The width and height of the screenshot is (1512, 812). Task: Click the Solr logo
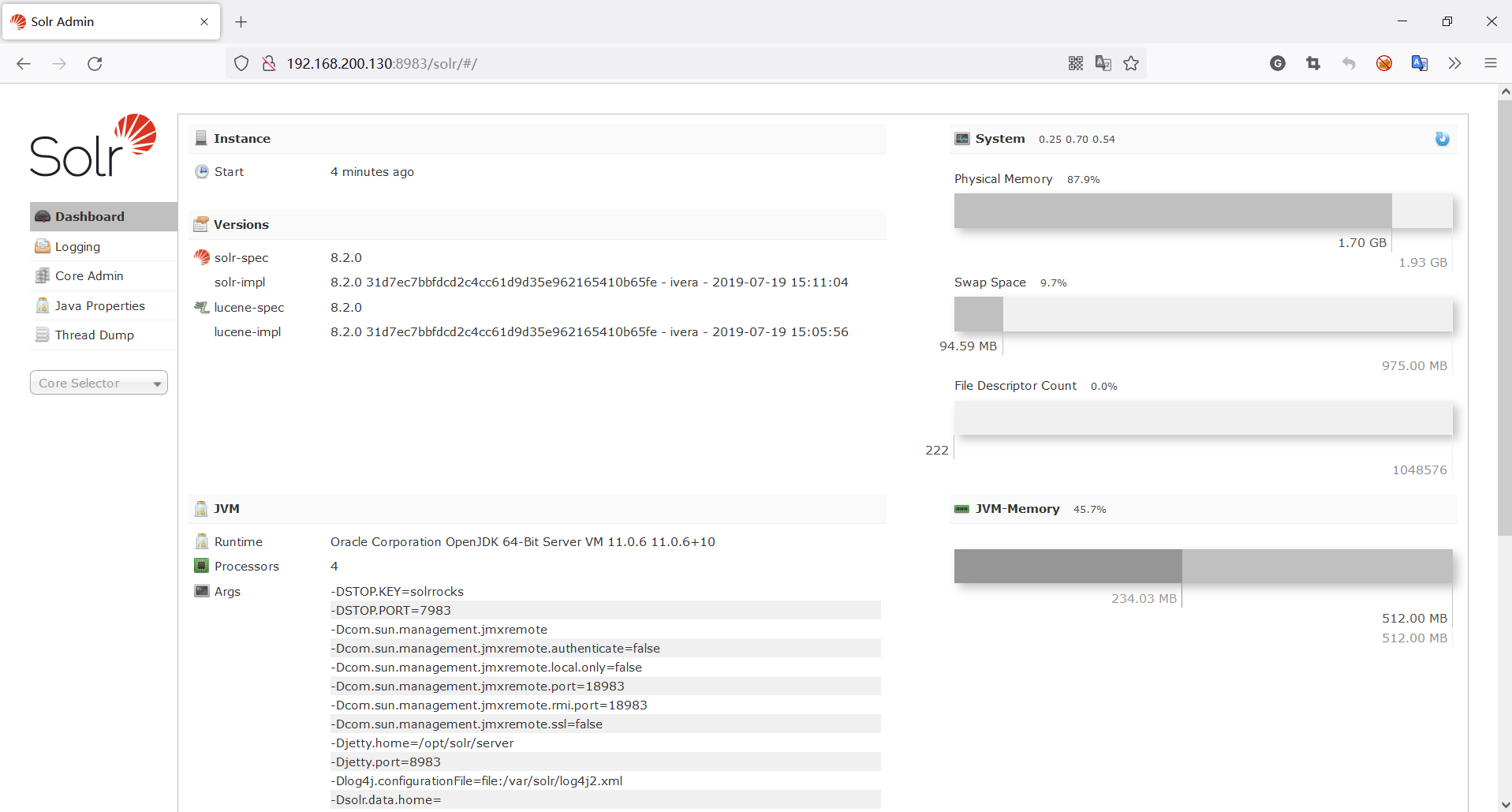tap(93, 146)
